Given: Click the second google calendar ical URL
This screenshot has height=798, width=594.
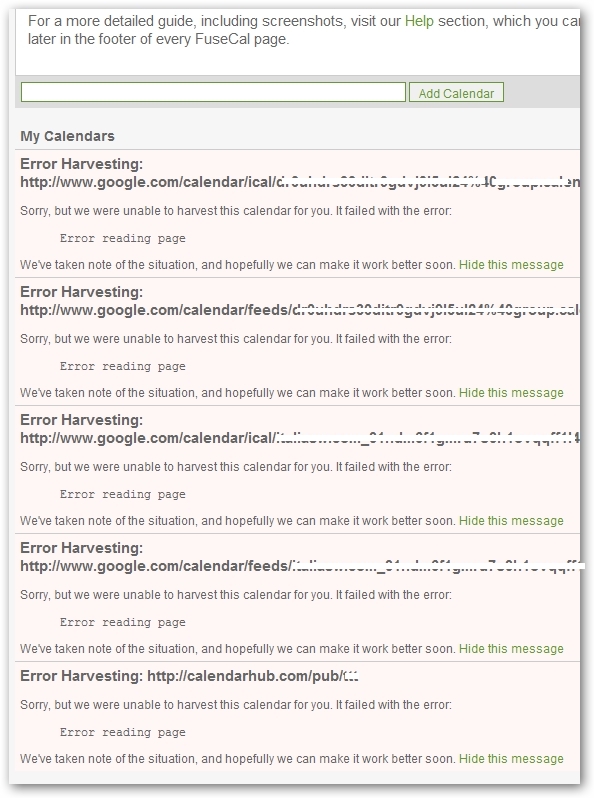Looking at the screenshot, I should pyautogui.click(x=300, y=438).
